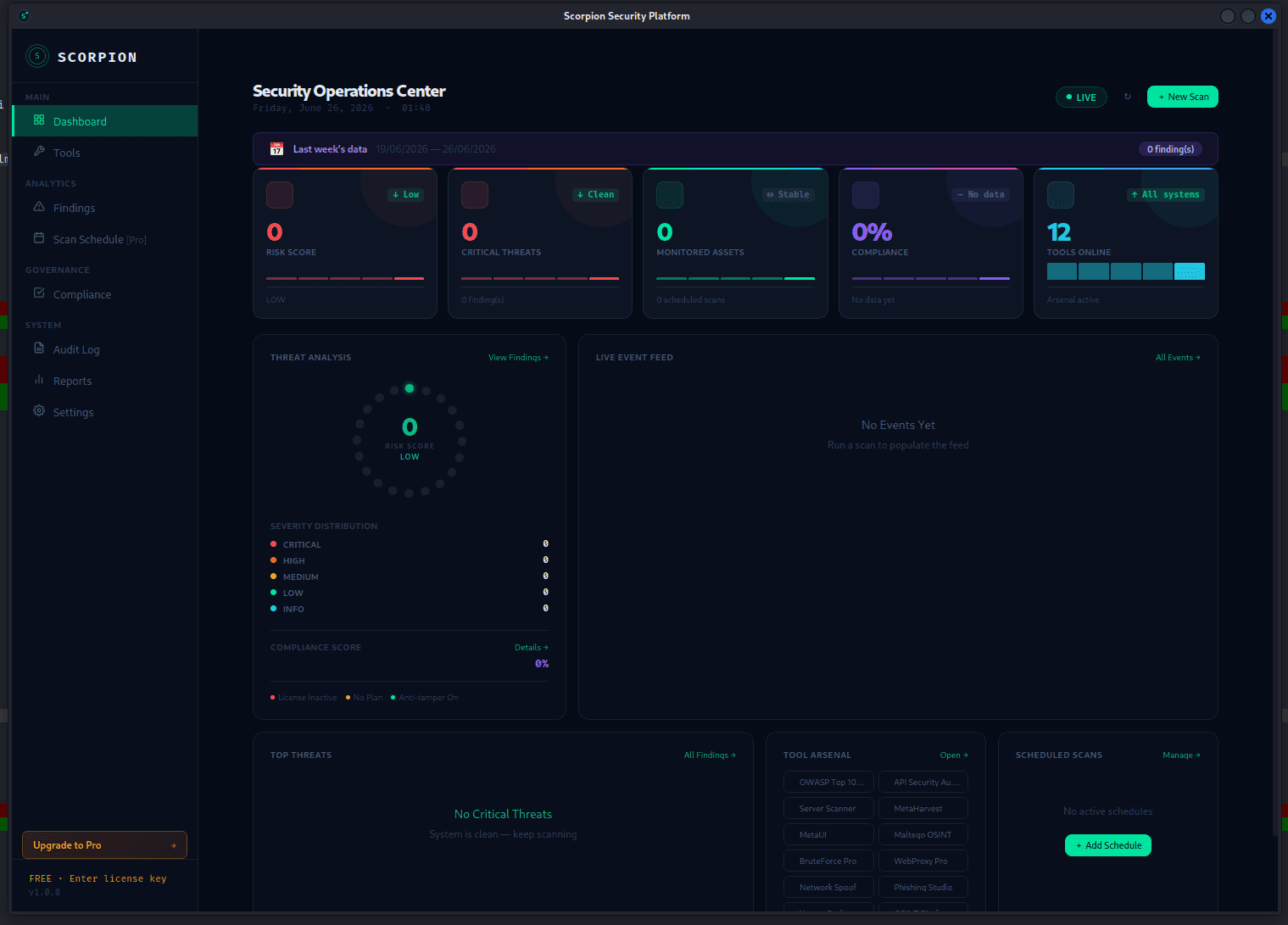Image resolution: width=1288 pixels, height=925 pixels.
Task: Click Manage link in Scheduled Scans
Action: [x=1181, y=755]
